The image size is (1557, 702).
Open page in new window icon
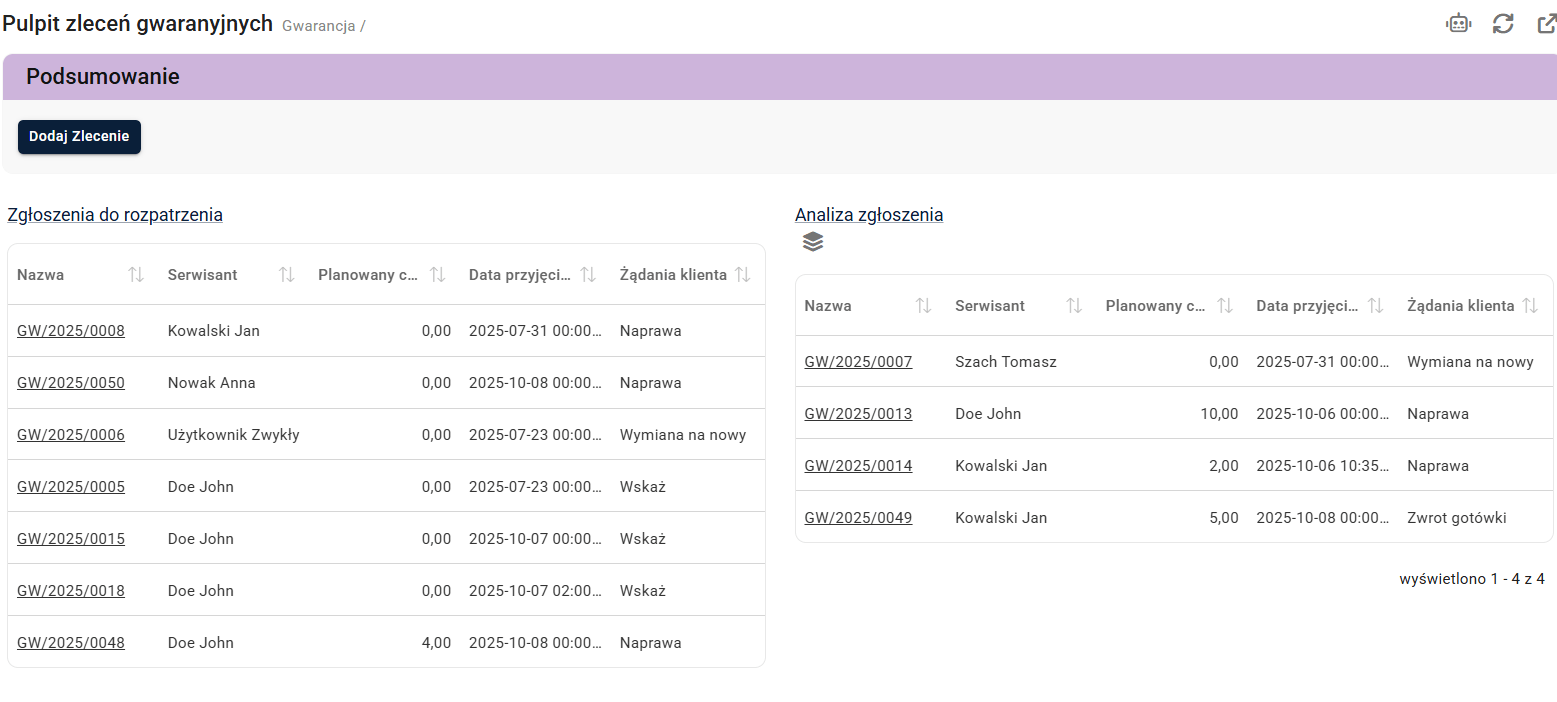point(1546,24)
